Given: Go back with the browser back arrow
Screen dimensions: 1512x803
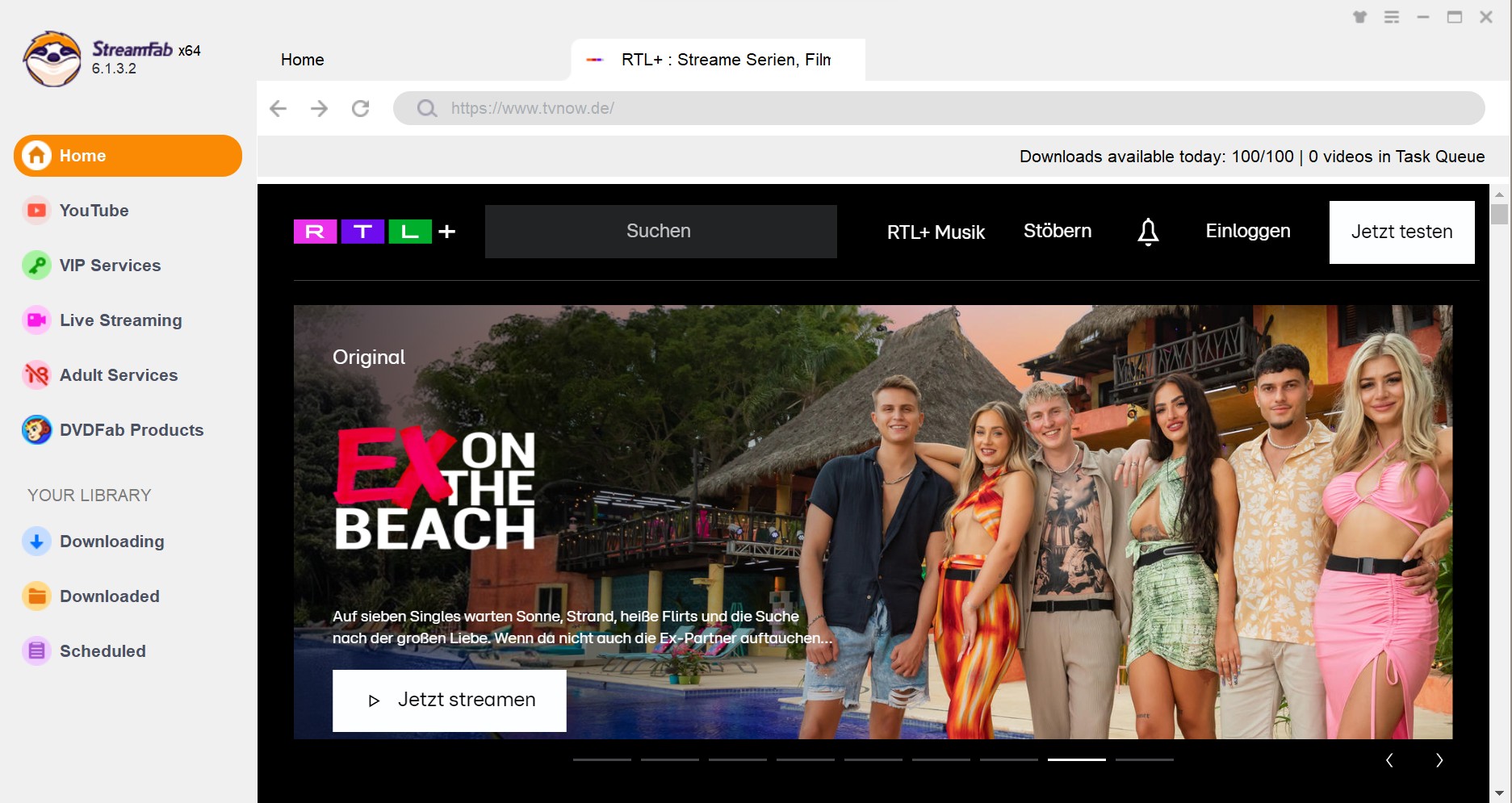Looking at the screenshot, I should coord(278,108).
